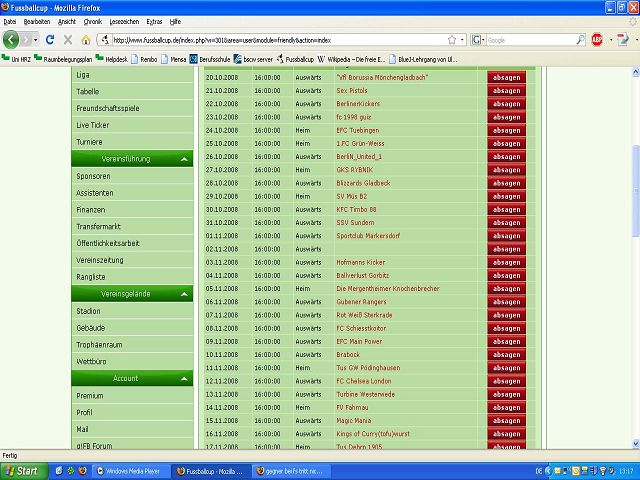The image size is (640, 480).
Task: Open the Windows Start button
Action: coord(22,469)
